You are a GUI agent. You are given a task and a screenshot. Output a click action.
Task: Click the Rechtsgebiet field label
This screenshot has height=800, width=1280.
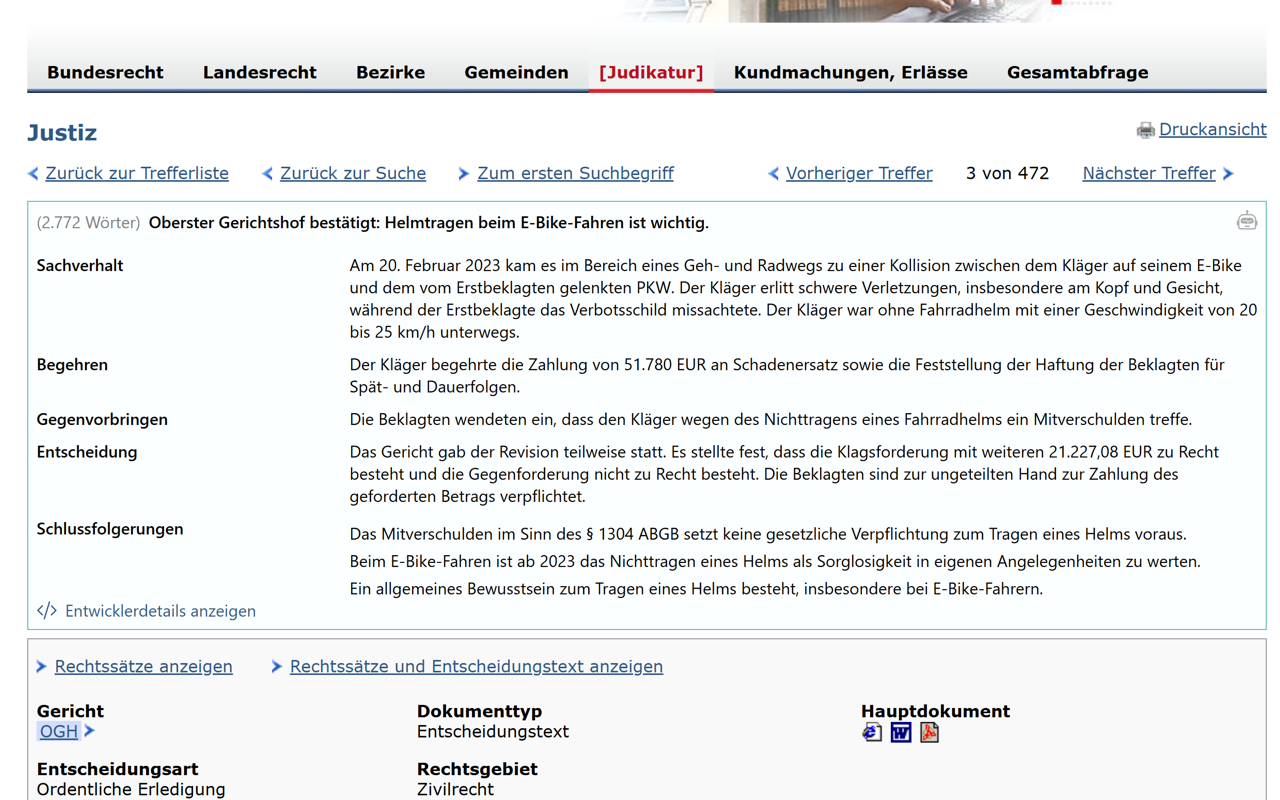pyautogui.click(x=477, y=769)
